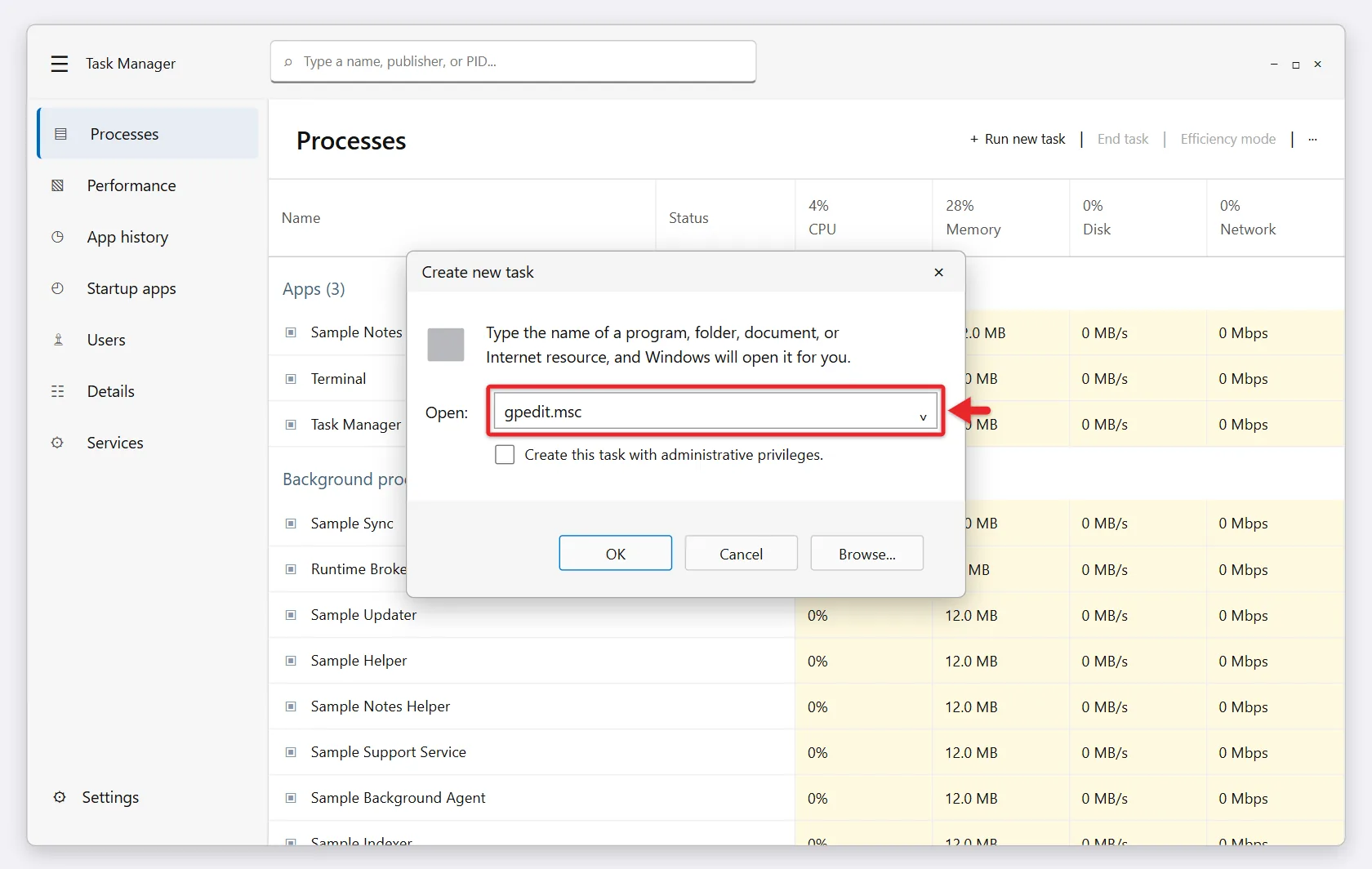Viewport: 1372px width, 869px height.
Task: Sort by the Memory column header
Action: [x=1001, y=217]
